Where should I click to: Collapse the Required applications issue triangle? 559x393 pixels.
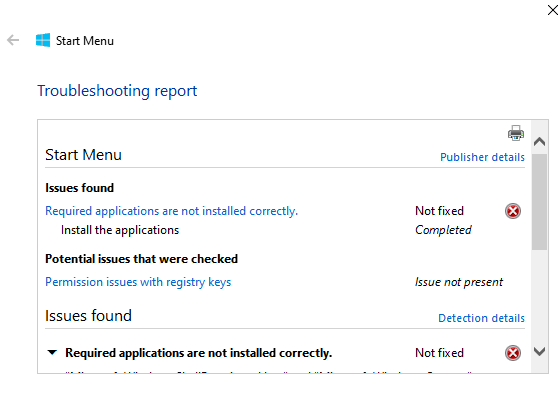pos(52,353)
